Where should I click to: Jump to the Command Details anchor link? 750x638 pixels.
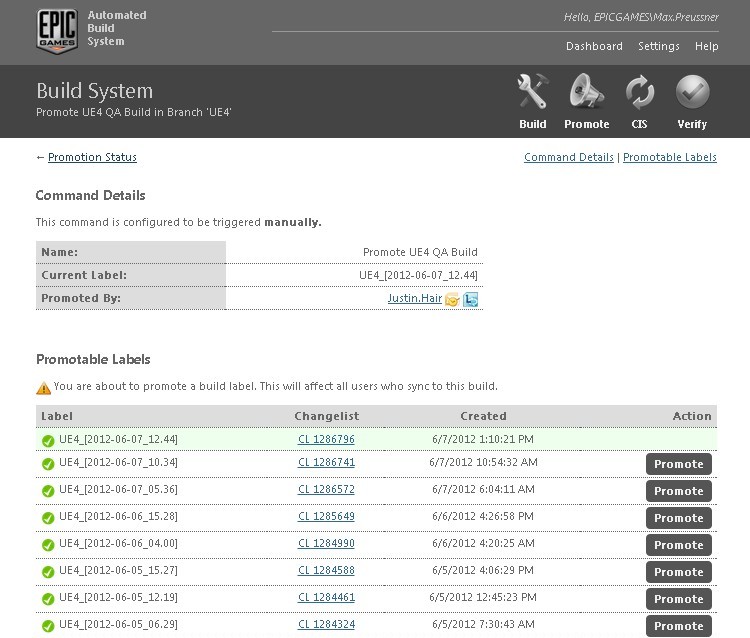(x=569, y=157)
